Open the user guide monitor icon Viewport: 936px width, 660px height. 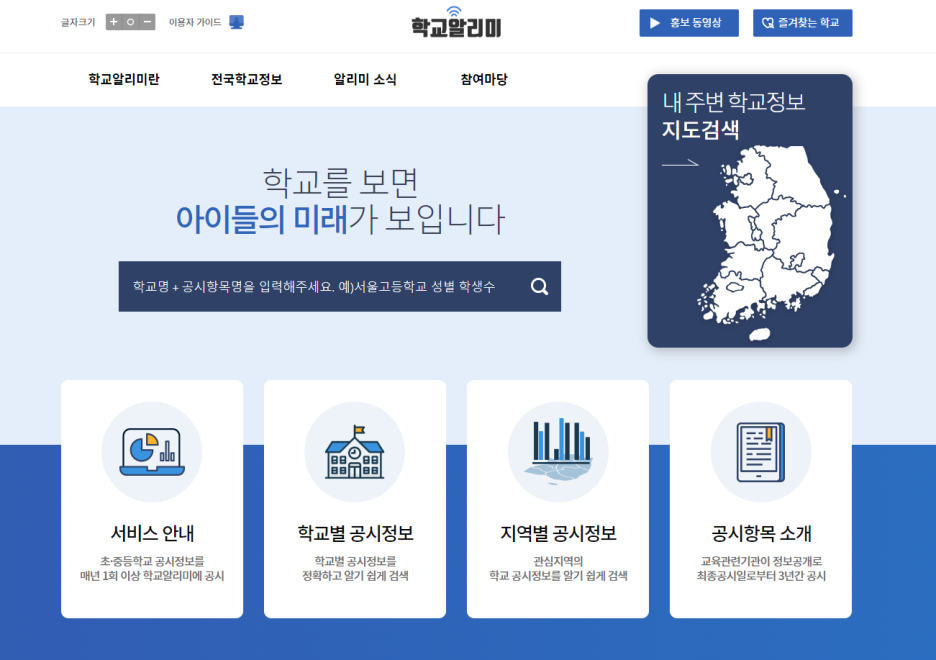click(x=236, y=22)
